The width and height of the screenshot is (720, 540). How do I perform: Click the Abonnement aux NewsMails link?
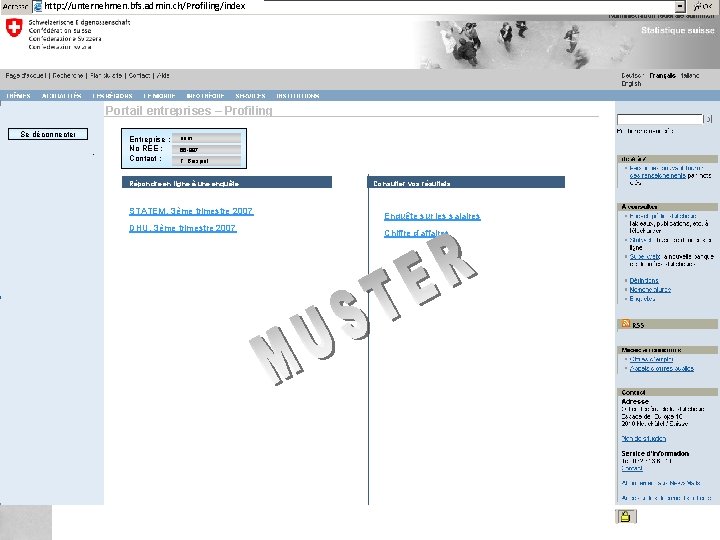click(661, 483)
